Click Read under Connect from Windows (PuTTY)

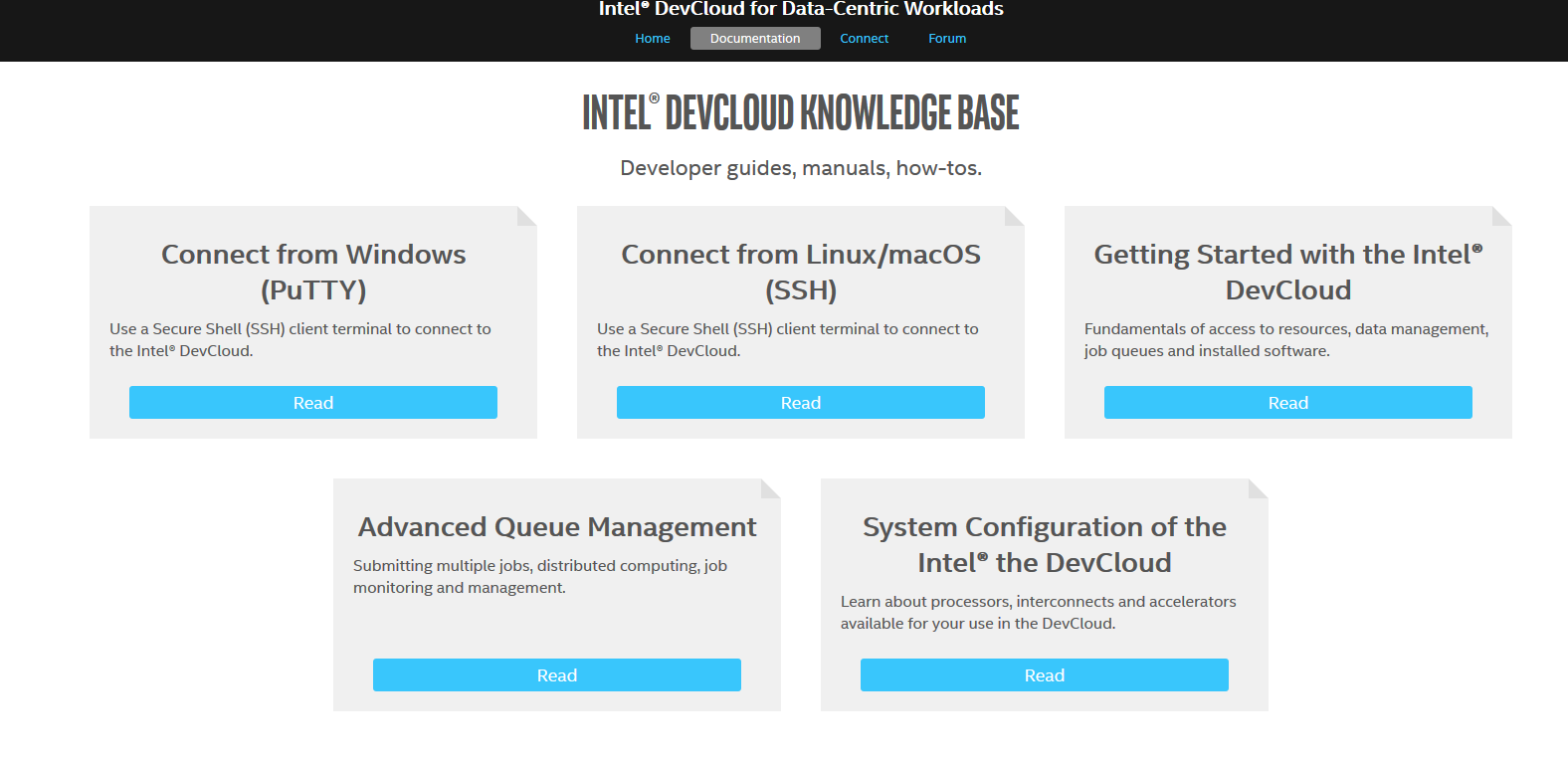[313, 403]
